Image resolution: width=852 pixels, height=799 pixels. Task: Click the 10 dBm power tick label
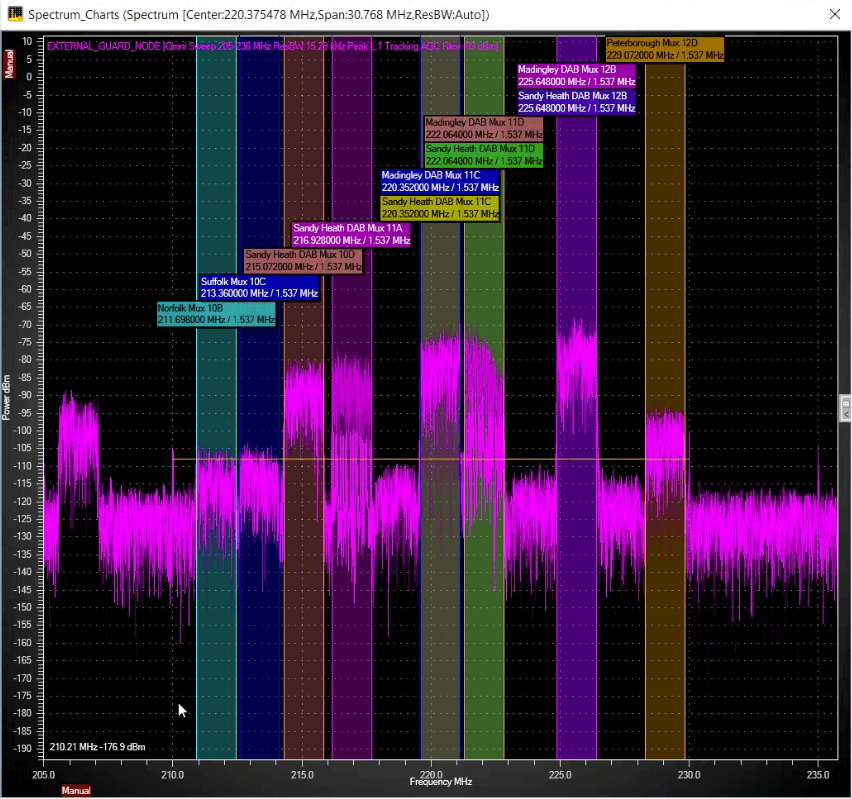point(27,41)
